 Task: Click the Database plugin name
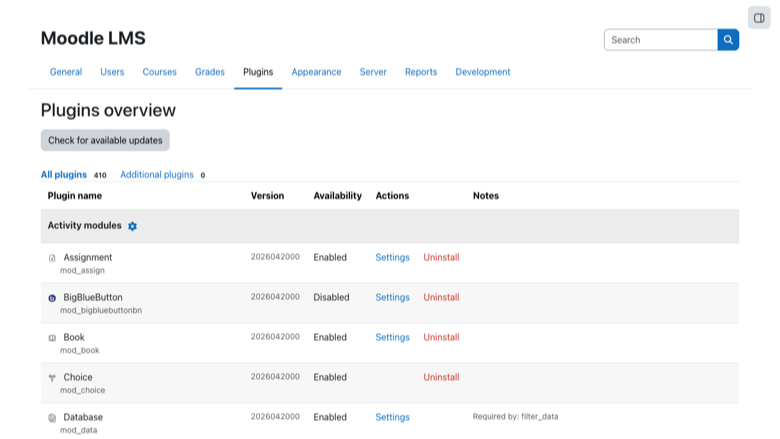coord(83,417)
